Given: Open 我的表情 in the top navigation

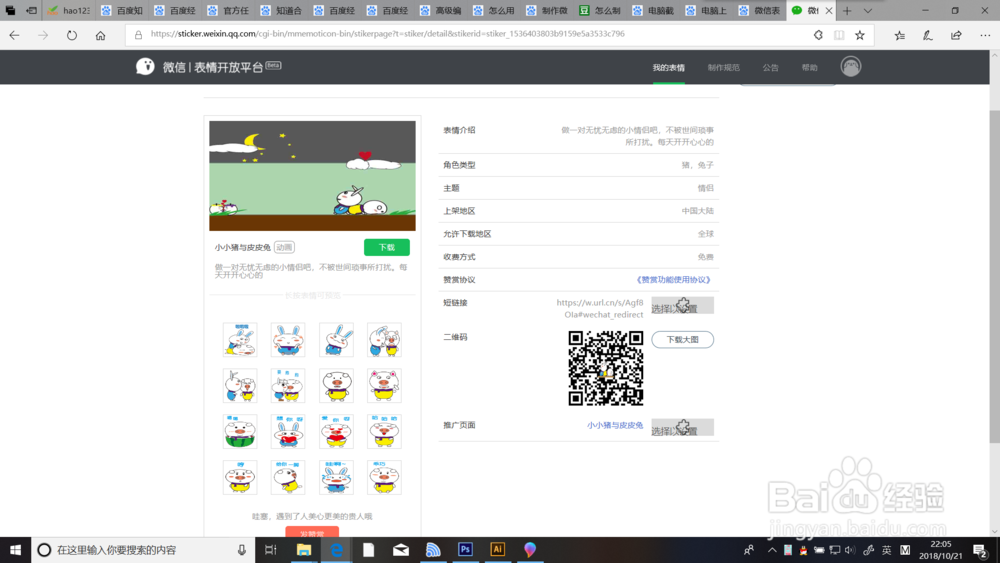Looking at the screenshot, I should click(668, 68).
